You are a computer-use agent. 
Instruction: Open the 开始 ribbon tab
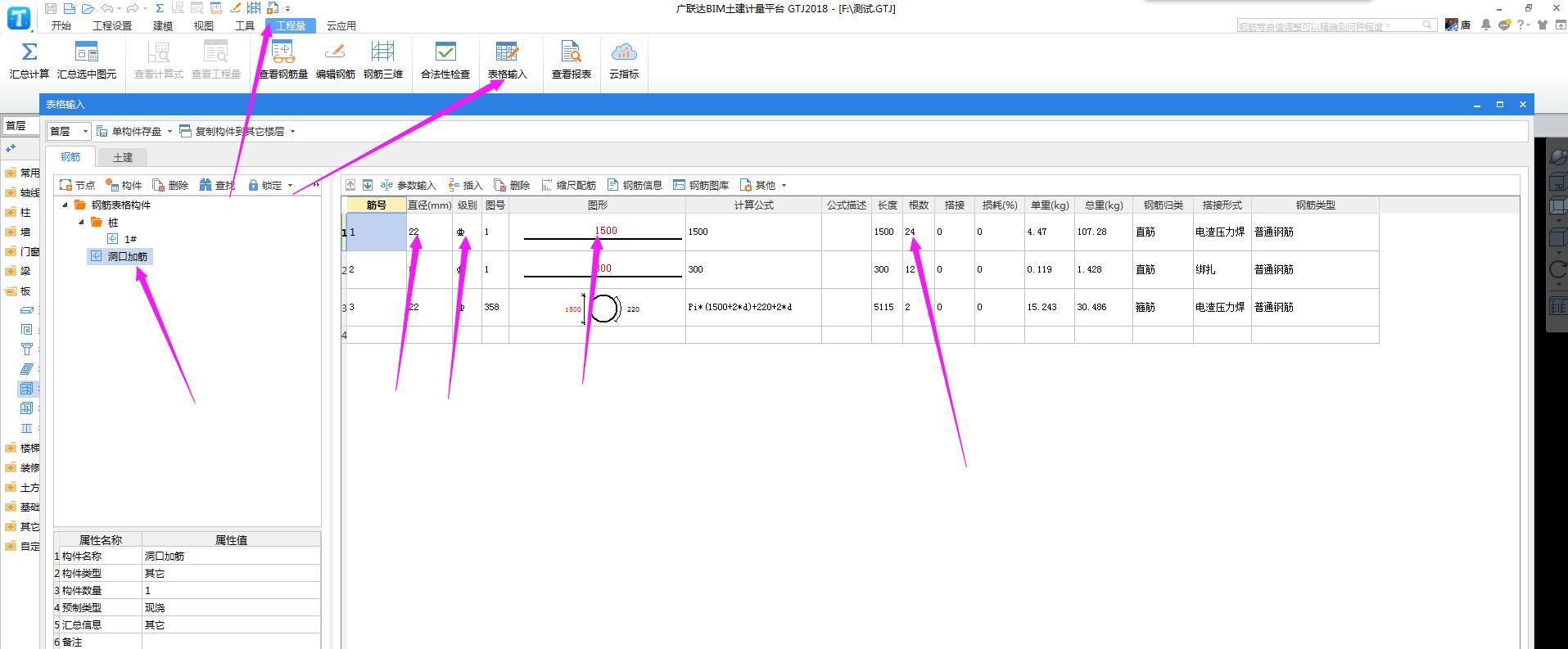tap(61, 25)
